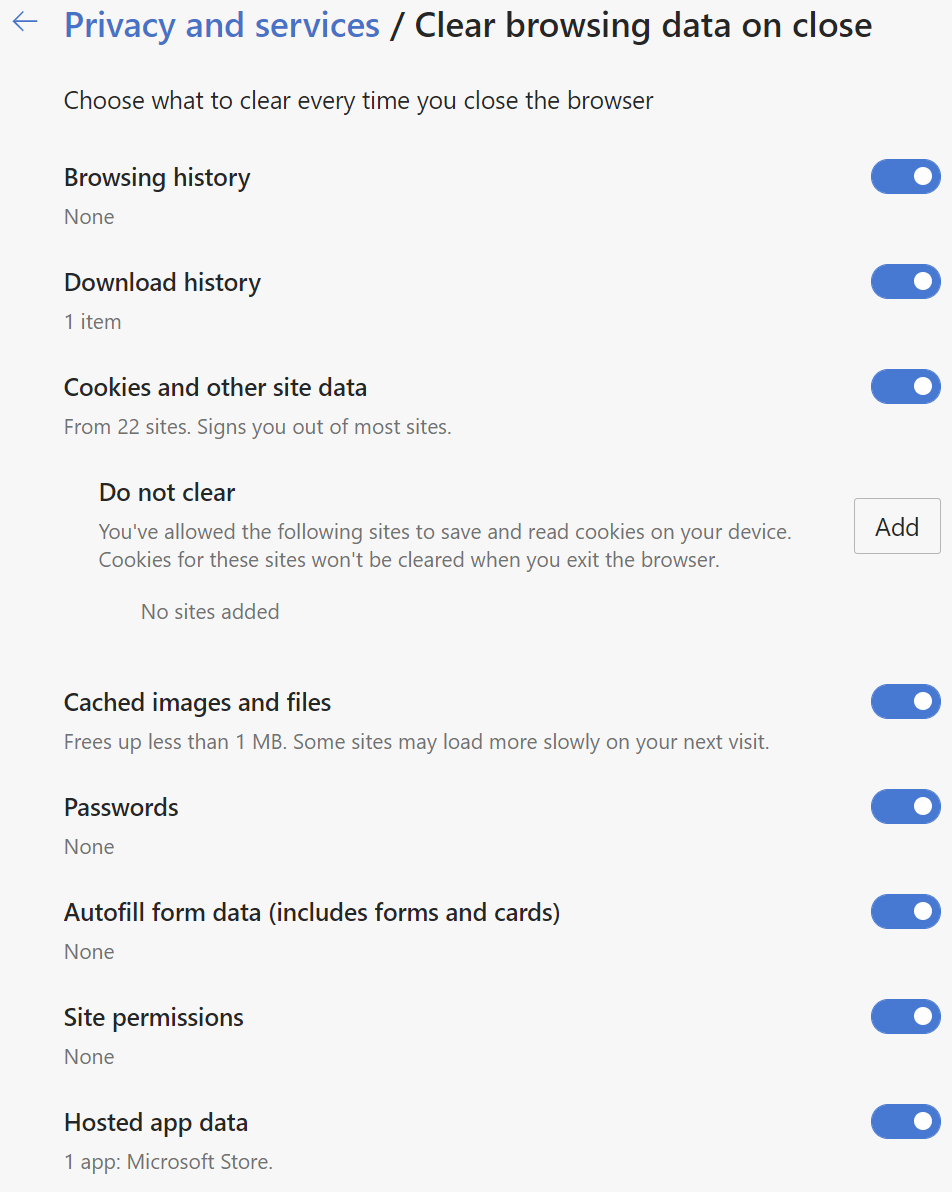952x1192 pixels.
Task: Toggle the Autofill form data switch
Action: 905,912
